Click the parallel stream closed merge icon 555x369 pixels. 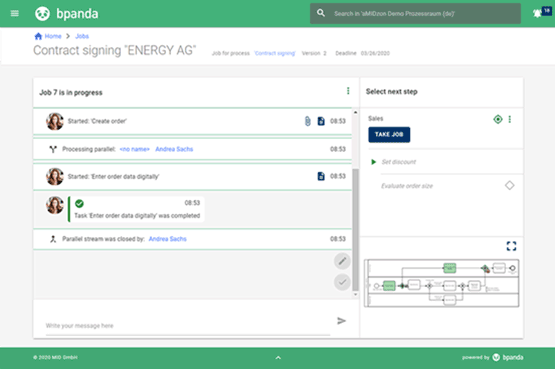click(x=53, y=239)
